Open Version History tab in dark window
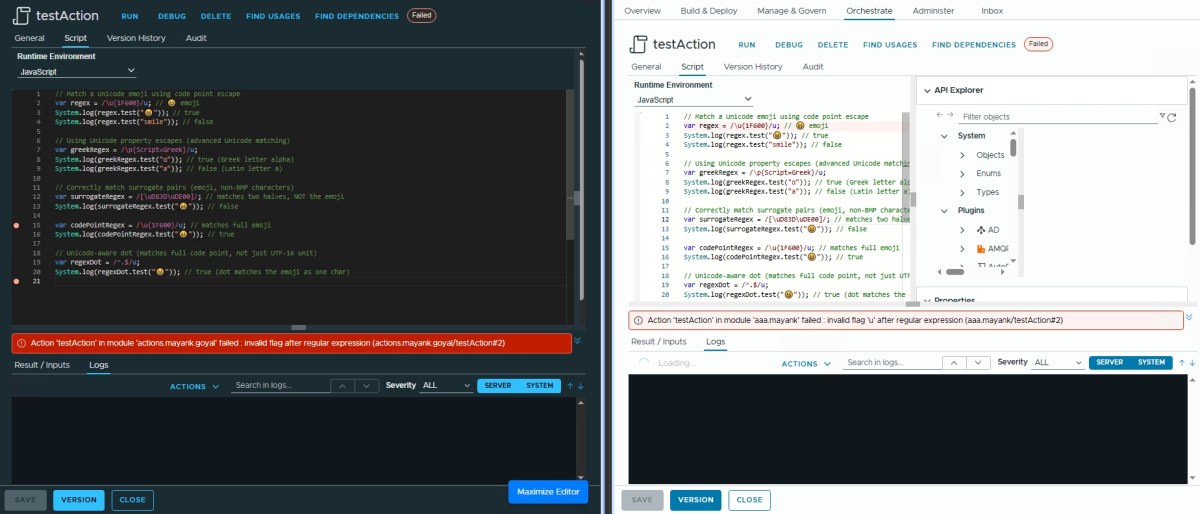Screen dimensions: 1200x514 click(x=136, y=38)
